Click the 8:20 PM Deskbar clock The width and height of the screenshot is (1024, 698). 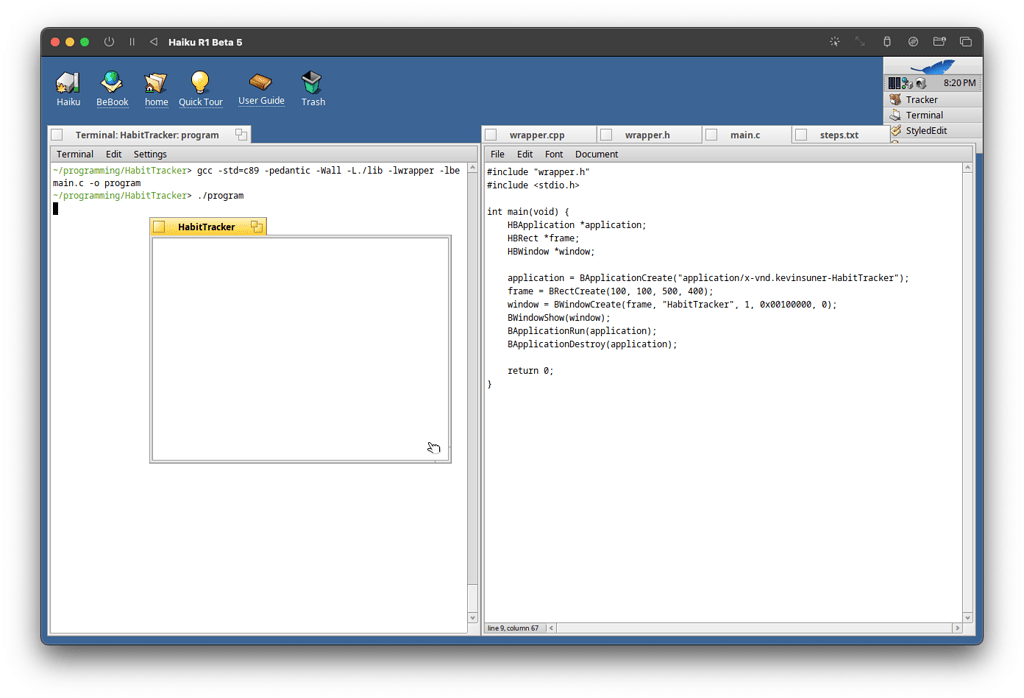[959, 83]
